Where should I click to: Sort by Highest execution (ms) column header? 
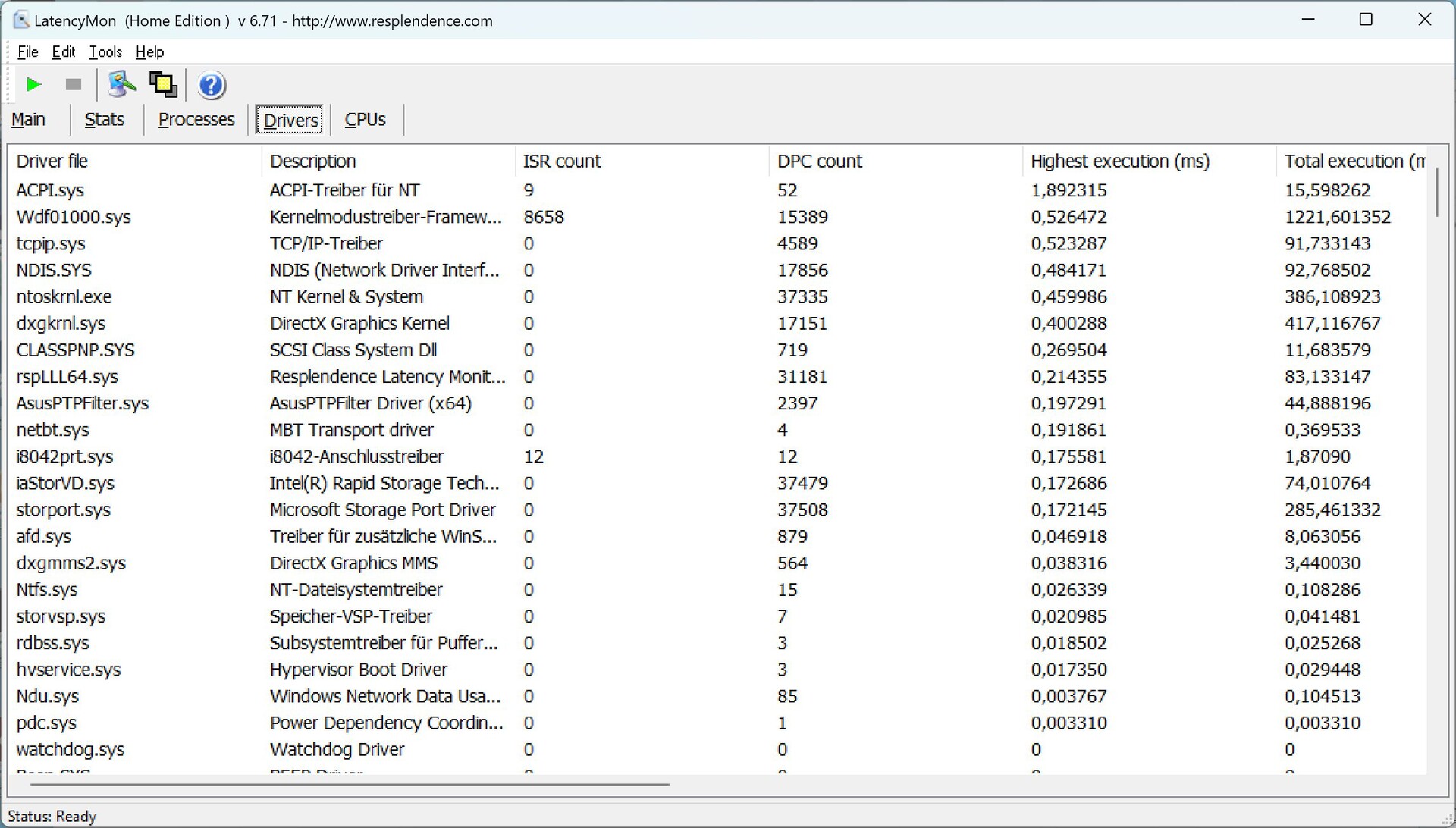[x=1119, y=161]
